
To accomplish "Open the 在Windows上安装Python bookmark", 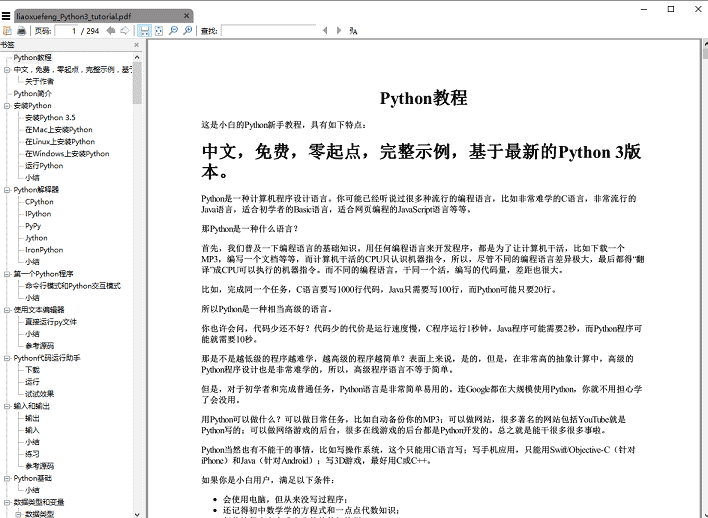I will pyautogui.click(x=67, y=154).
